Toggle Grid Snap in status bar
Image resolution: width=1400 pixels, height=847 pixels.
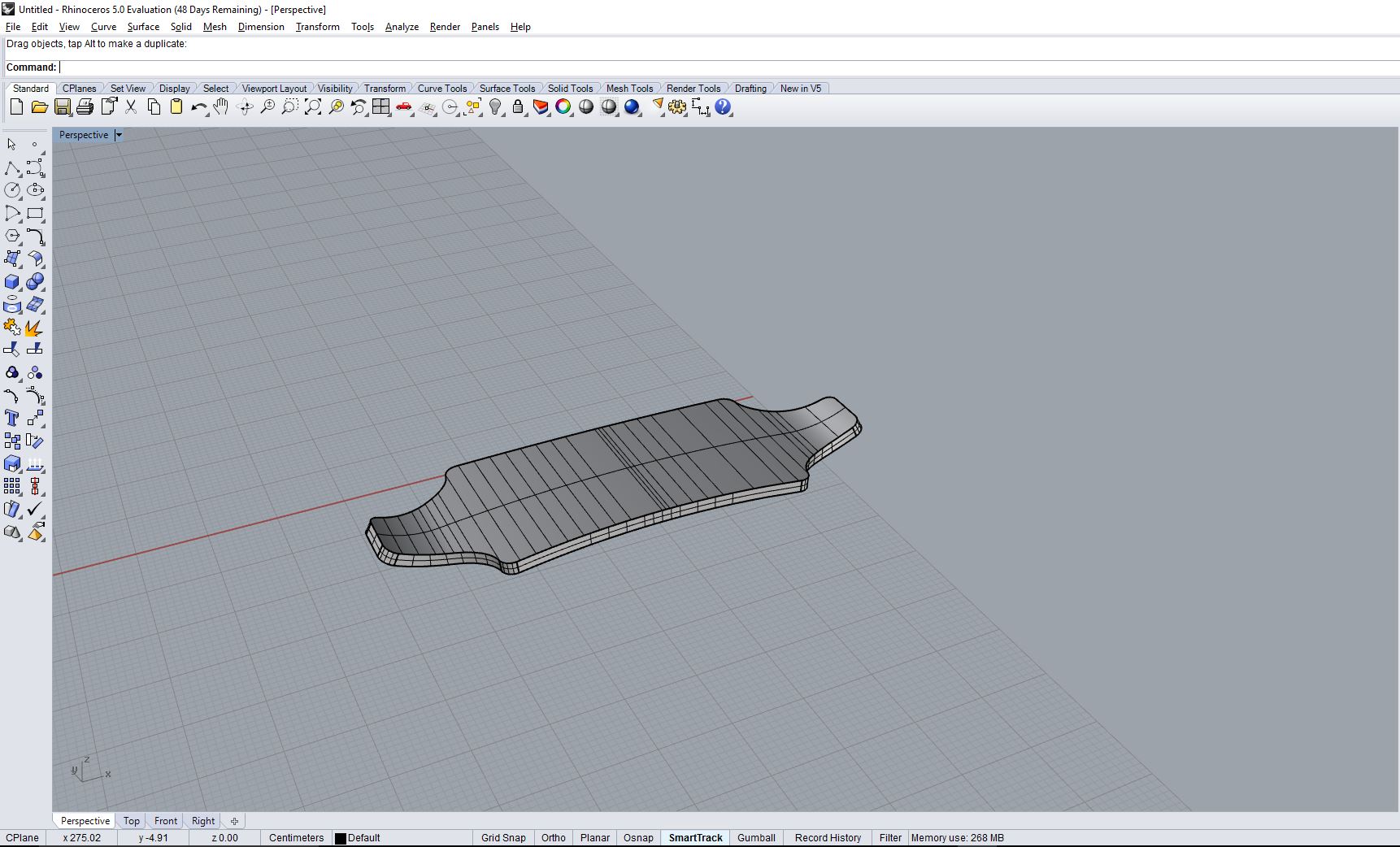pos(503,837)
